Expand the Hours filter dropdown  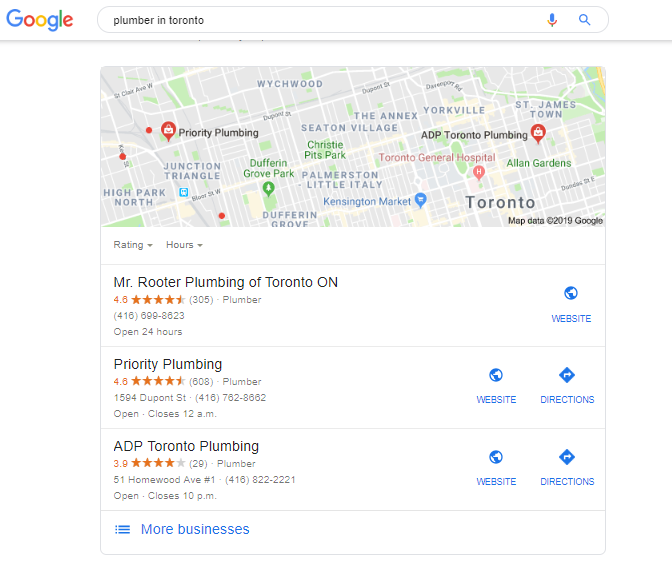click(x=184, y=245)
